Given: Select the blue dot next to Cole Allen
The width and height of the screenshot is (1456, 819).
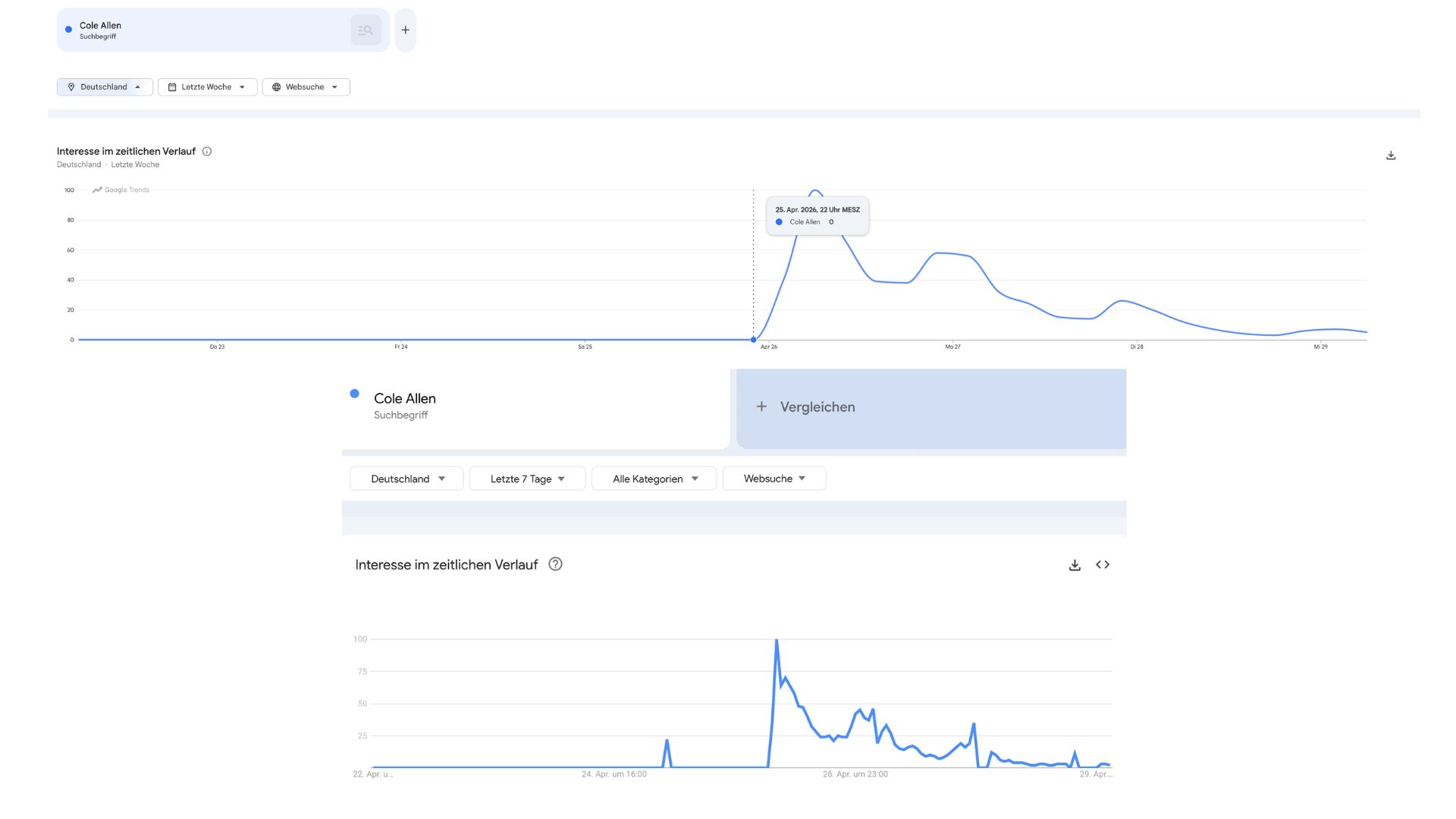Looking at the screenshot, I should (x=353, y=393).
